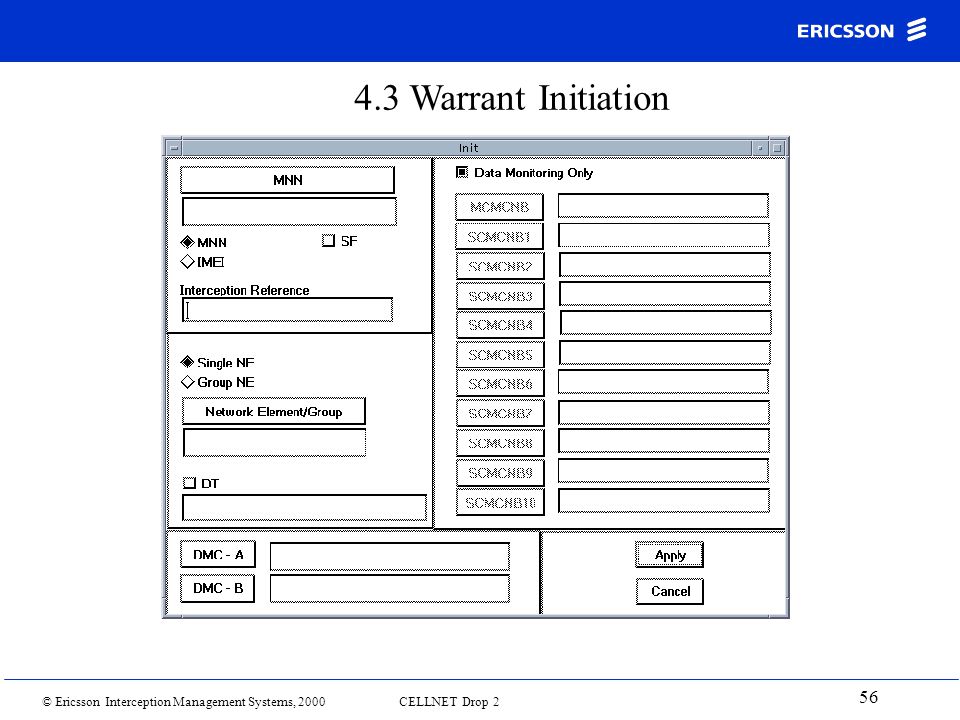
Task: Focus the SCMCNB1 input field
Action: (664, 235)
